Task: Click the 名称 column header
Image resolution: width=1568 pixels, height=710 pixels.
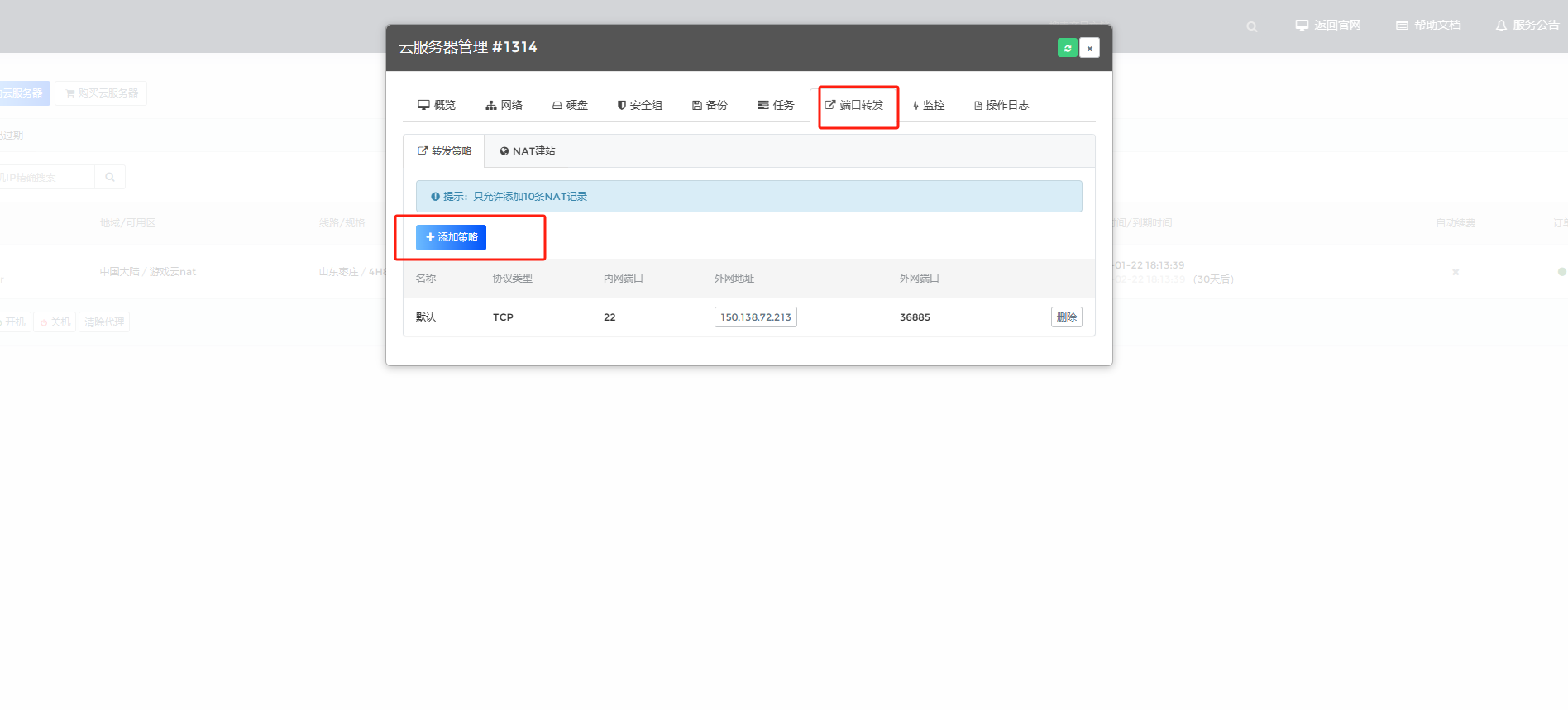Action: coord(426,279)
